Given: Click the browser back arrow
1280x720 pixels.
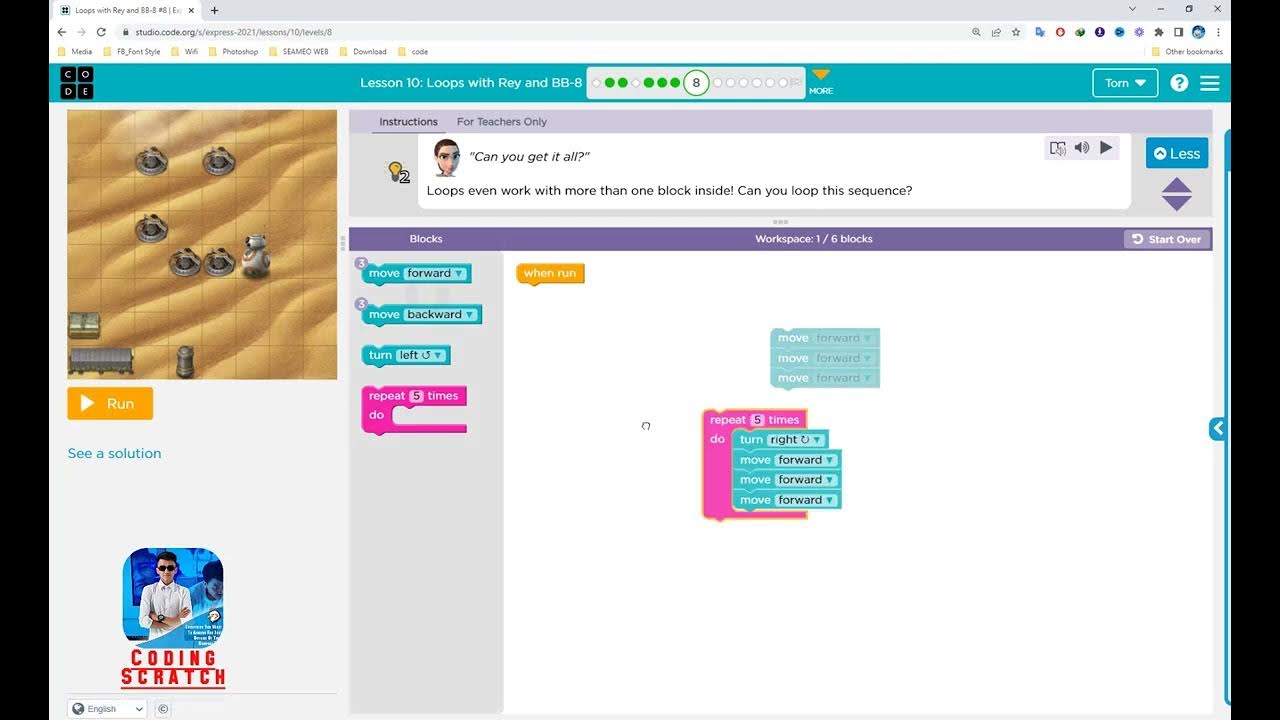Looking at the screenshot, I should coord(62,32).
